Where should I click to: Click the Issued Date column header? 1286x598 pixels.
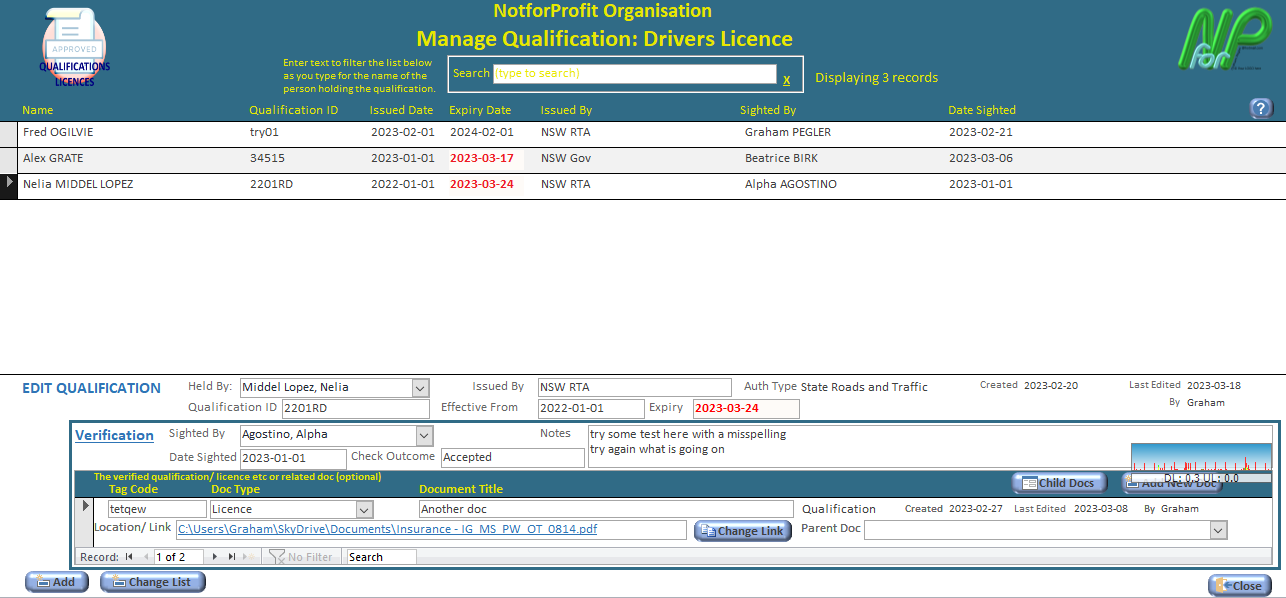click(401, 110)
